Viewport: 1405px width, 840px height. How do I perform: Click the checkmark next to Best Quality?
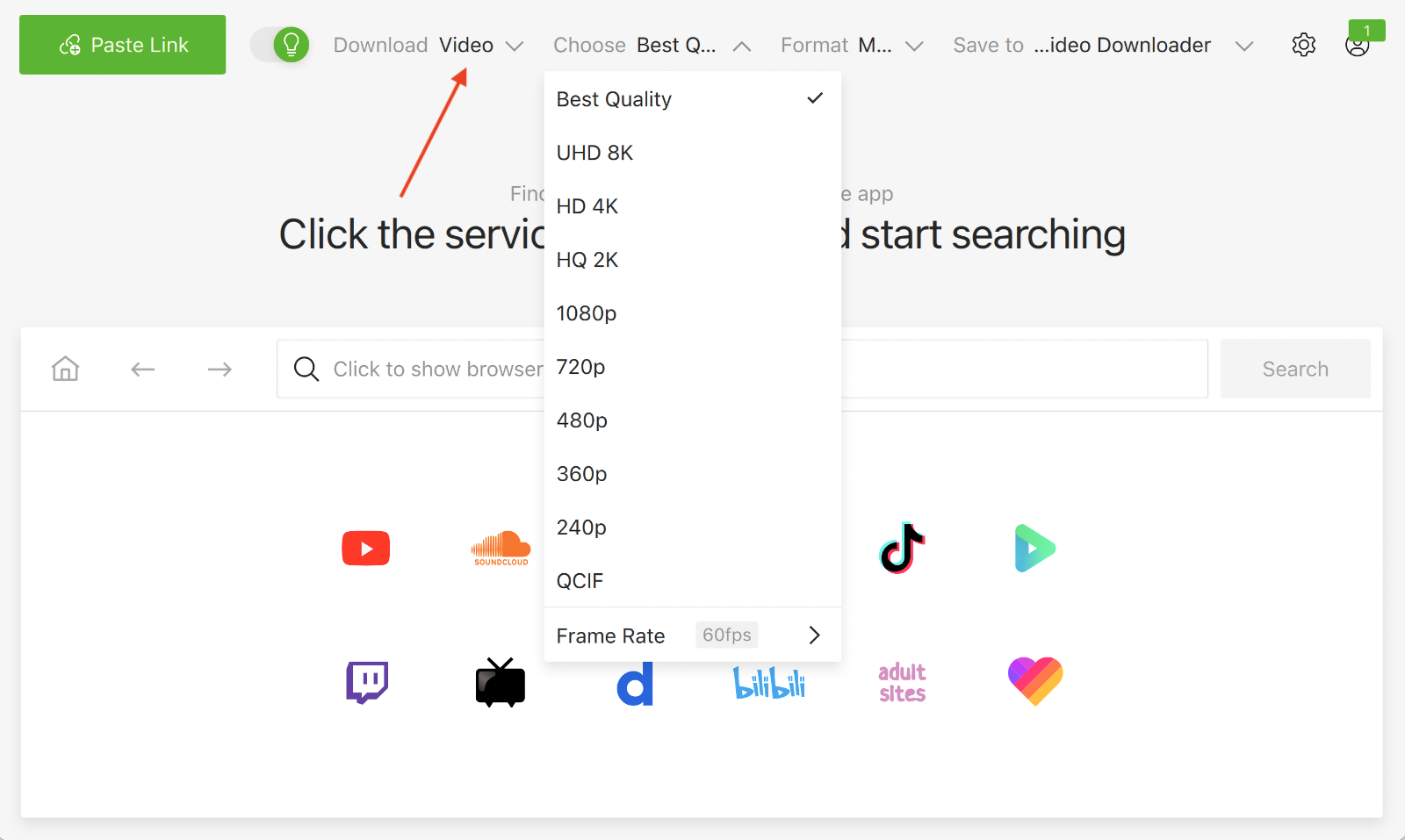(815, 98)
